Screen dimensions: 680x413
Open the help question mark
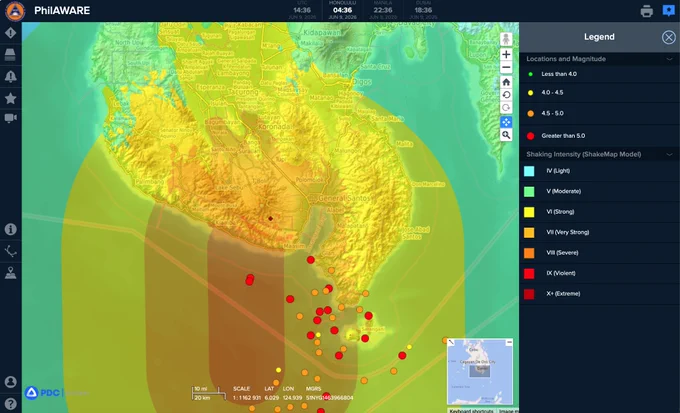pos(10,403)
